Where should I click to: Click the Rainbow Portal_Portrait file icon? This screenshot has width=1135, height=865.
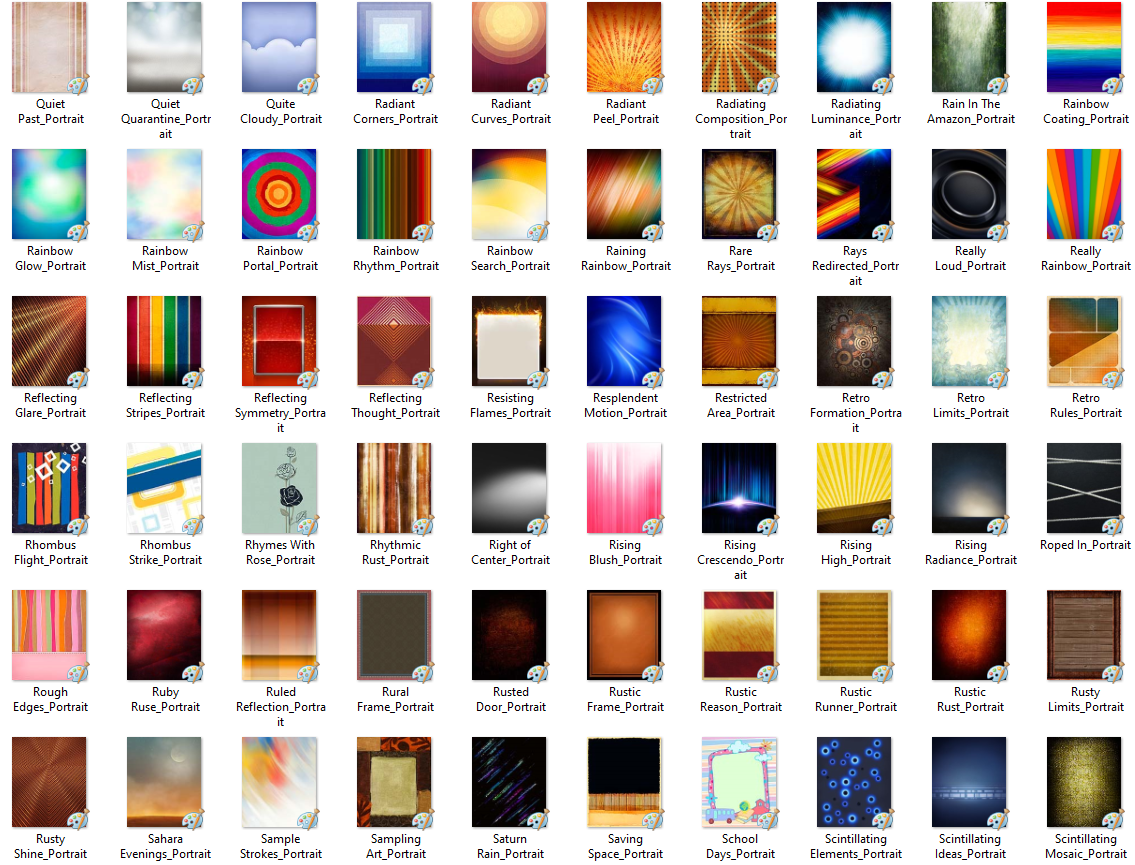click(280, 194)
